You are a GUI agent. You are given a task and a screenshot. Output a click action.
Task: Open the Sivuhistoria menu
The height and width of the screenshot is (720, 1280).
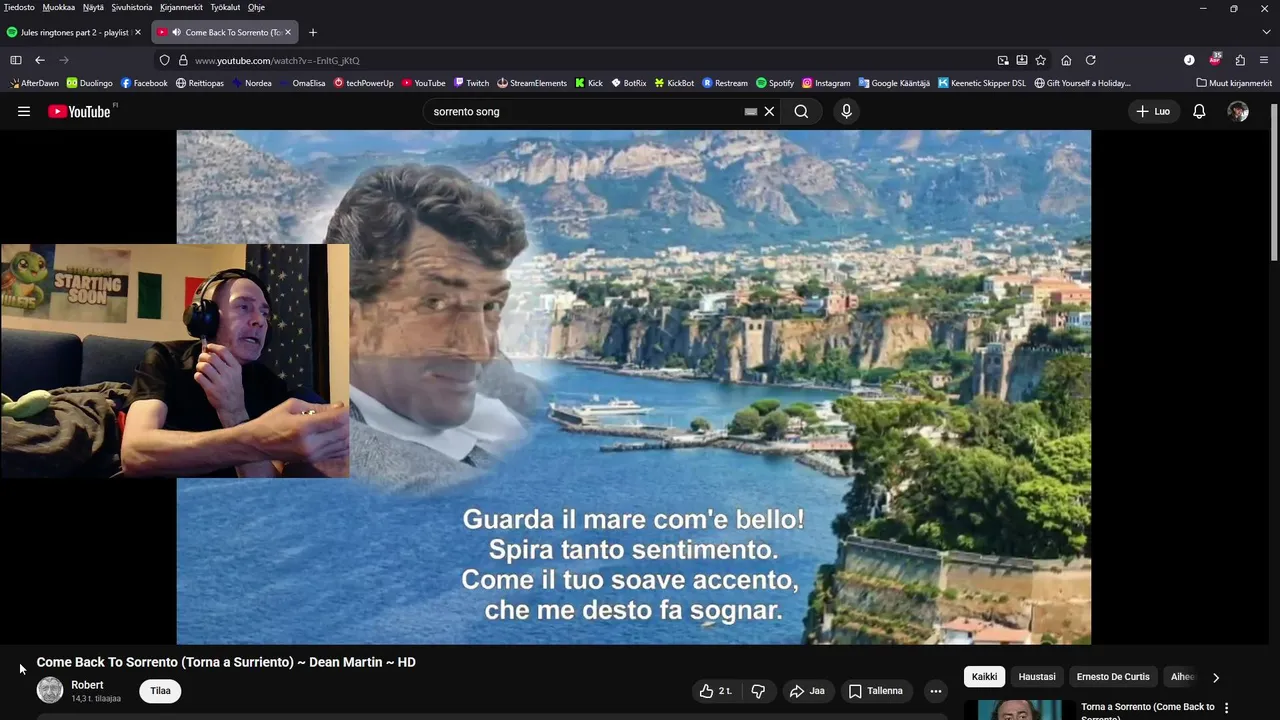(x=132, y=7)
